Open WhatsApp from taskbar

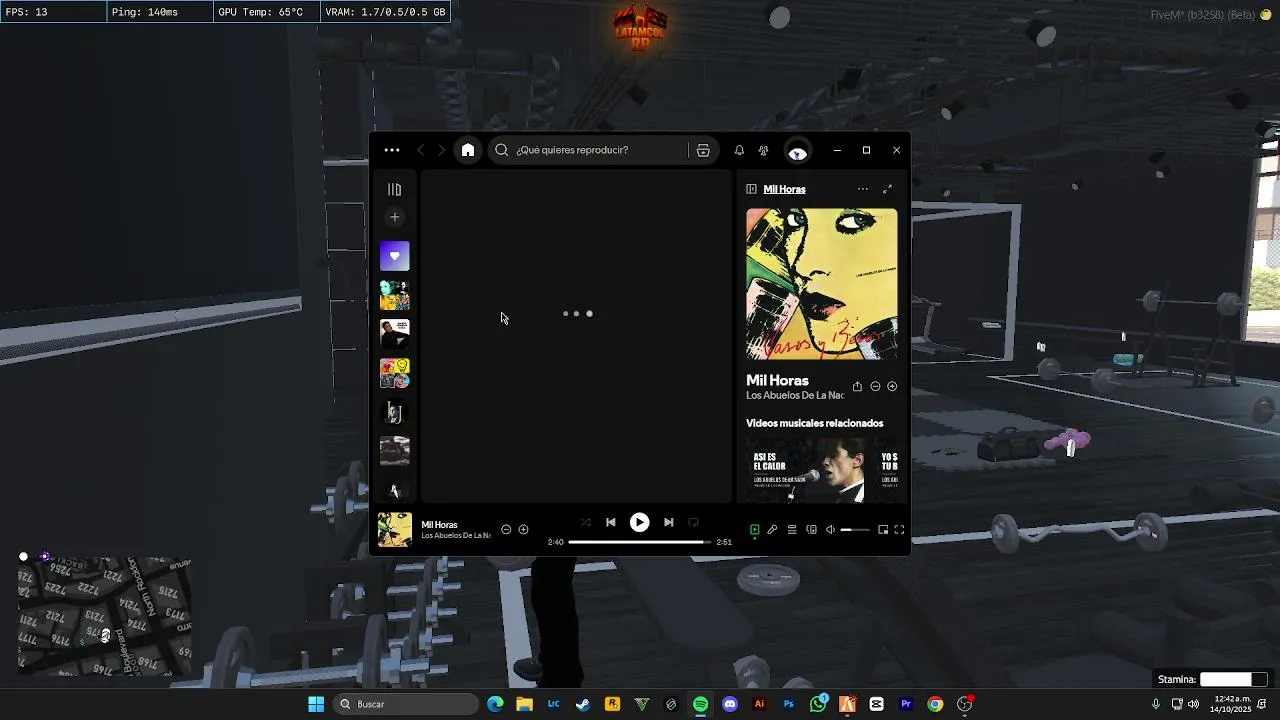coord(818,704)
